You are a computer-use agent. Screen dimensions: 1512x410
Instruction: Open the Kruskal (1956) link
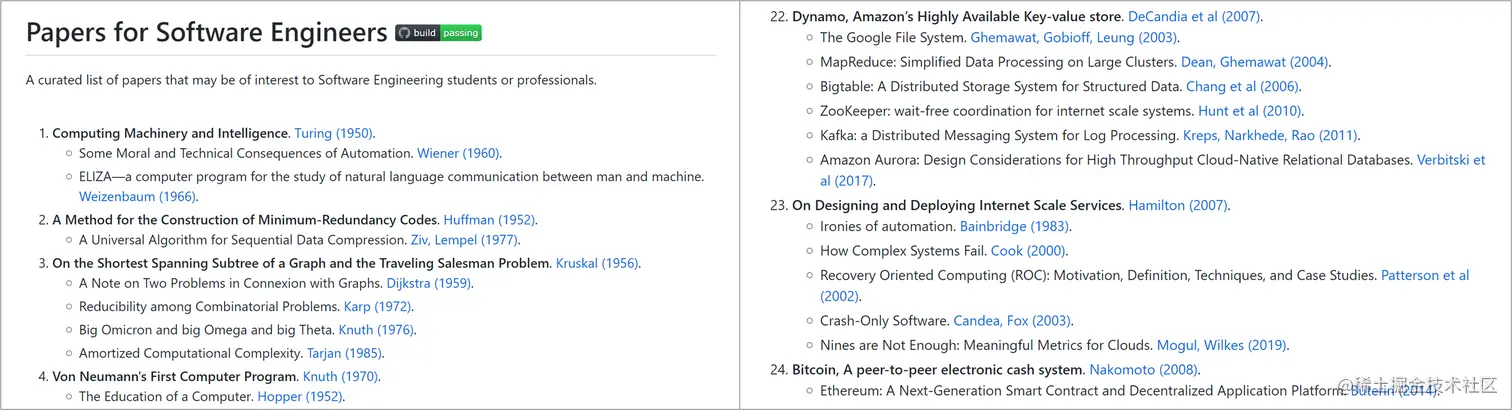[596, 263]
